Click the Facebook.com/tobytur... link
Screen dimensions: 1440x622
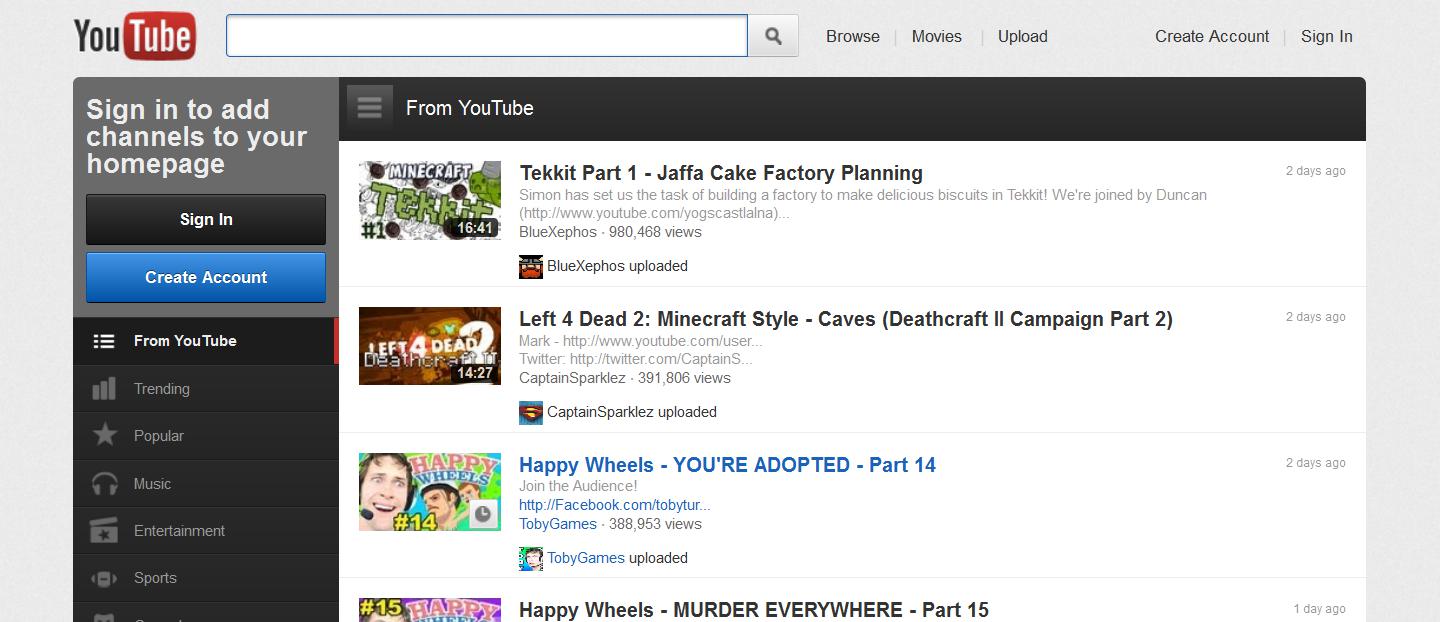[x=615, y=505]
